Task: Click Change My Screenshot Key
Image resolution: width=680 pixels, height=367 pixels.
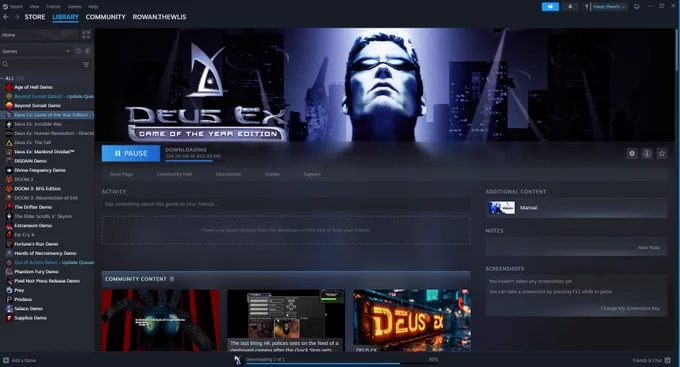Action: pos(630,308)
